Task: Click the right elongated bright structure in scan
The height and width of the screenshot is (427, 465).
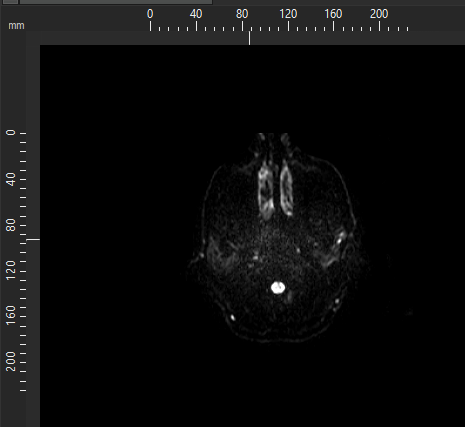Action: [286, 188]
